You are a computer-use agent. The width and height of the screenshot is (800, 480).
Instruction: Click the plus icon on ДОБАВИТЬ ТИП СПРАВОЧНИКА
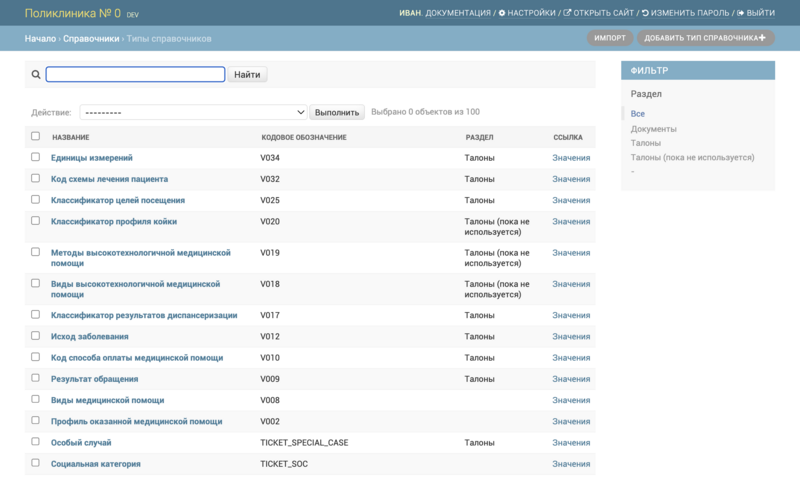762,38
